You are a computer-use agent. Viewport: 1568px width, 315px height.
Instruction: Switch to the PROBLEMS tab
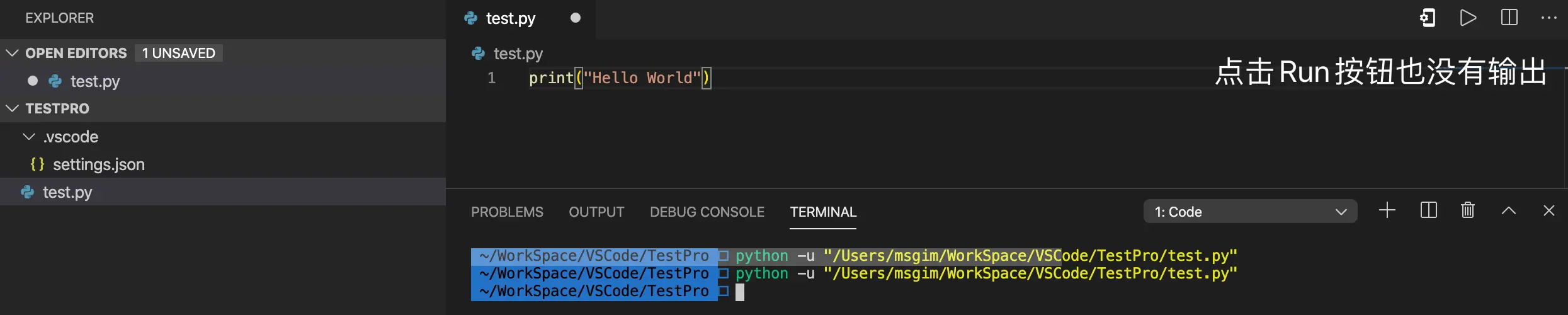click(507, 212)
